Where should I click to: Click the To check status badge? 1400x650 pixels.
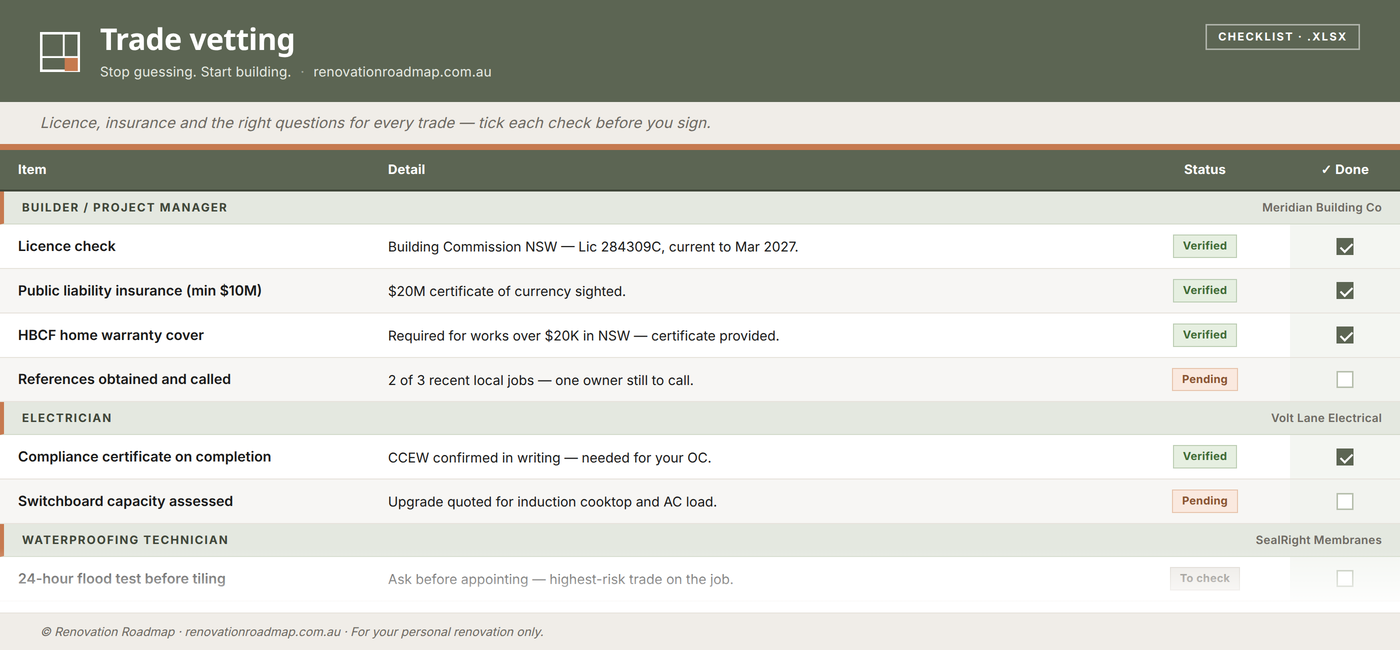tap(1205, 578)
